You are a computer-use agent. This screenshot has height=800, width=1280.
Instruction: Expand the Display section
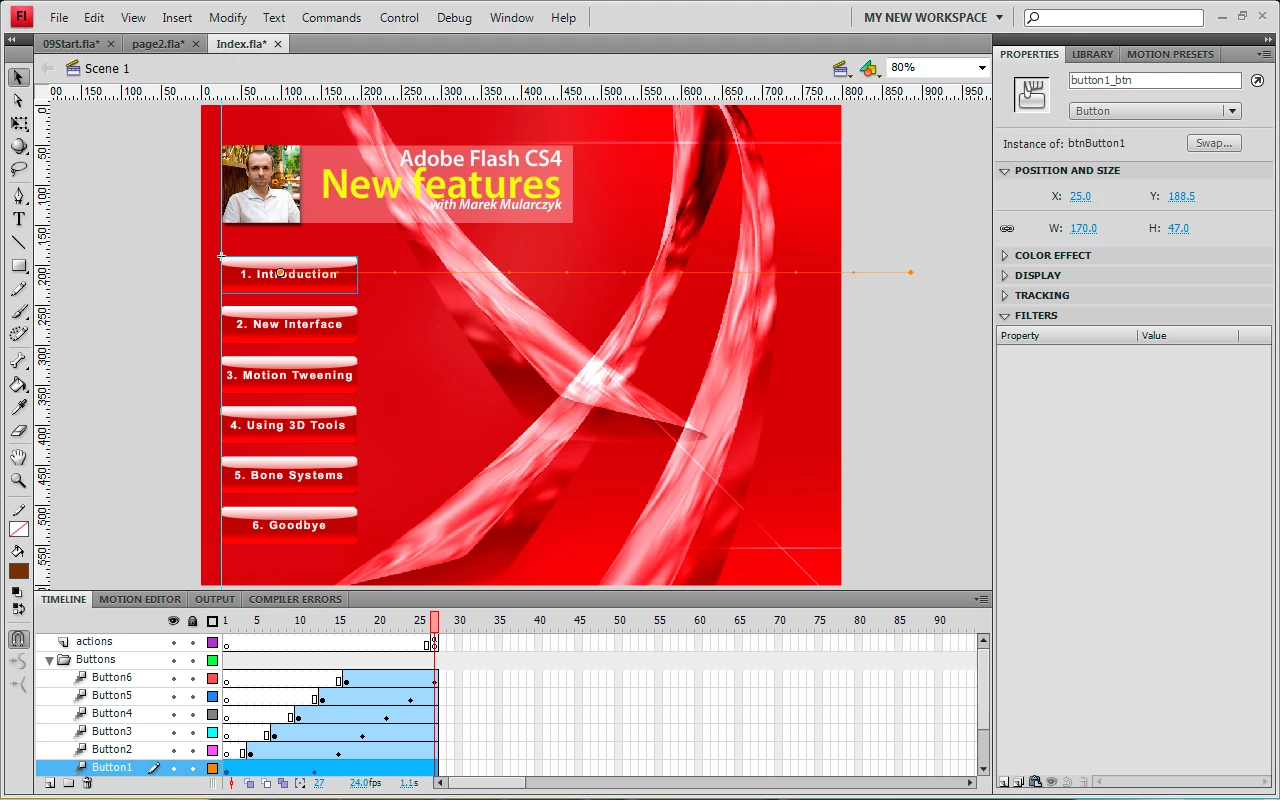point(1004,276)
